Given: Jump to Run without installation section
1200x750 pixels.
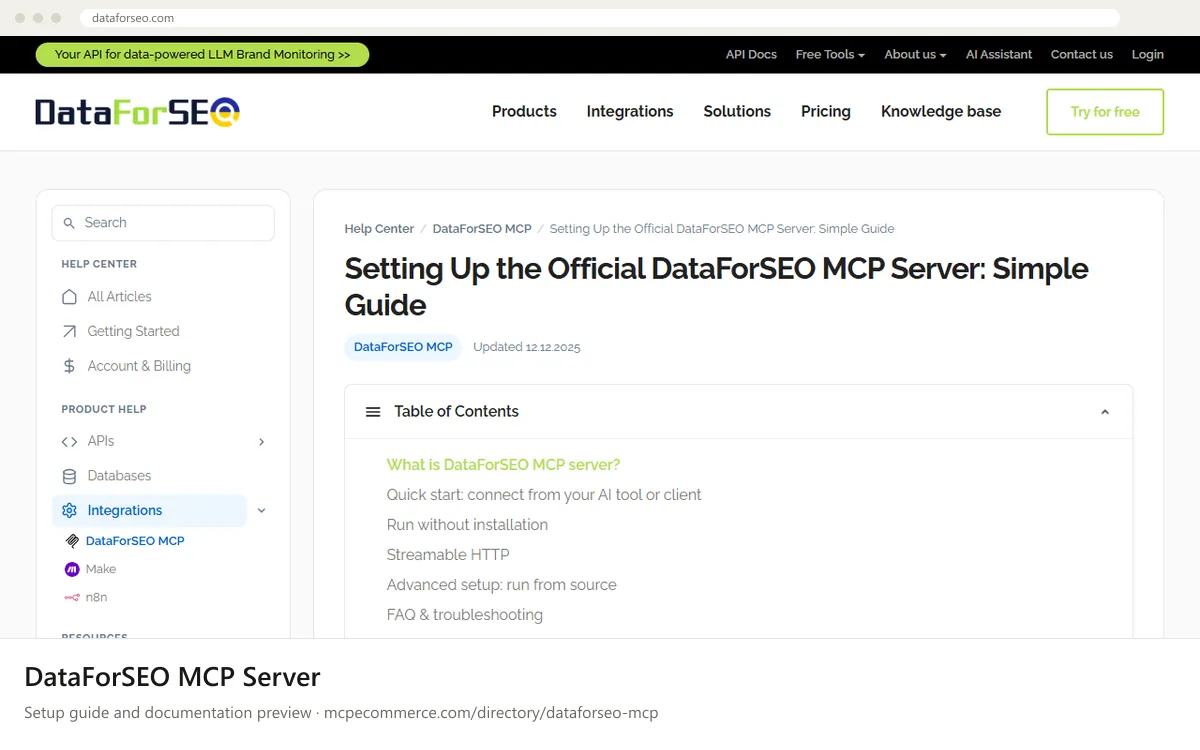Looking at the screenshot, I should point(467,525).
